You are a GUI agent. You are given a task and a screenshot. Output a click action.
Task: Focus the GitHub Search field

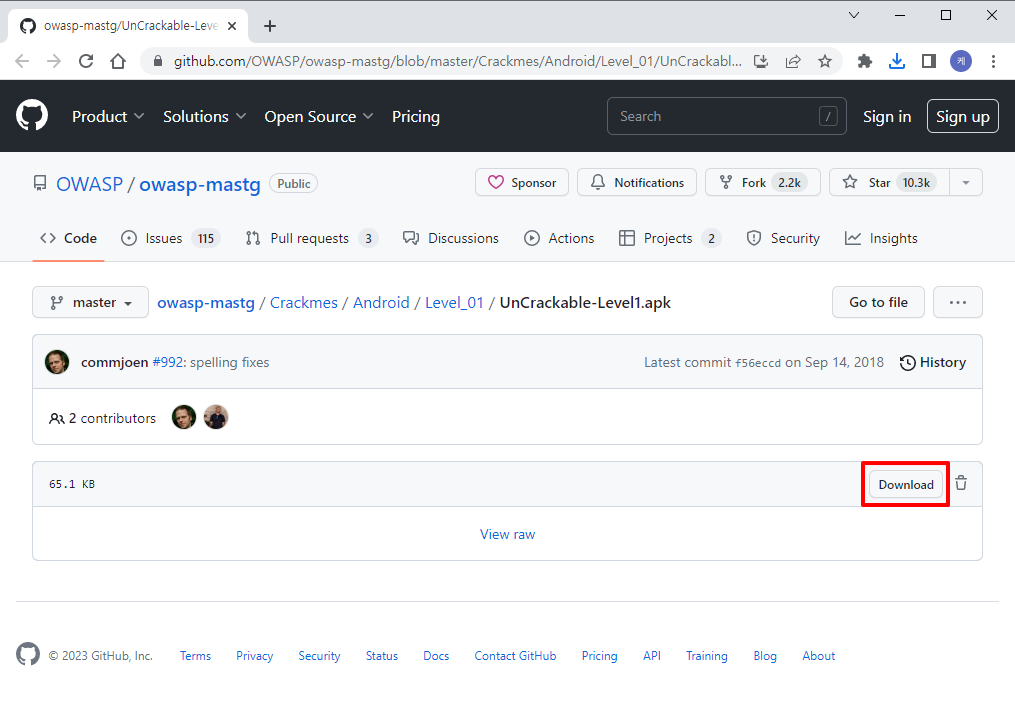coord(726,117)
